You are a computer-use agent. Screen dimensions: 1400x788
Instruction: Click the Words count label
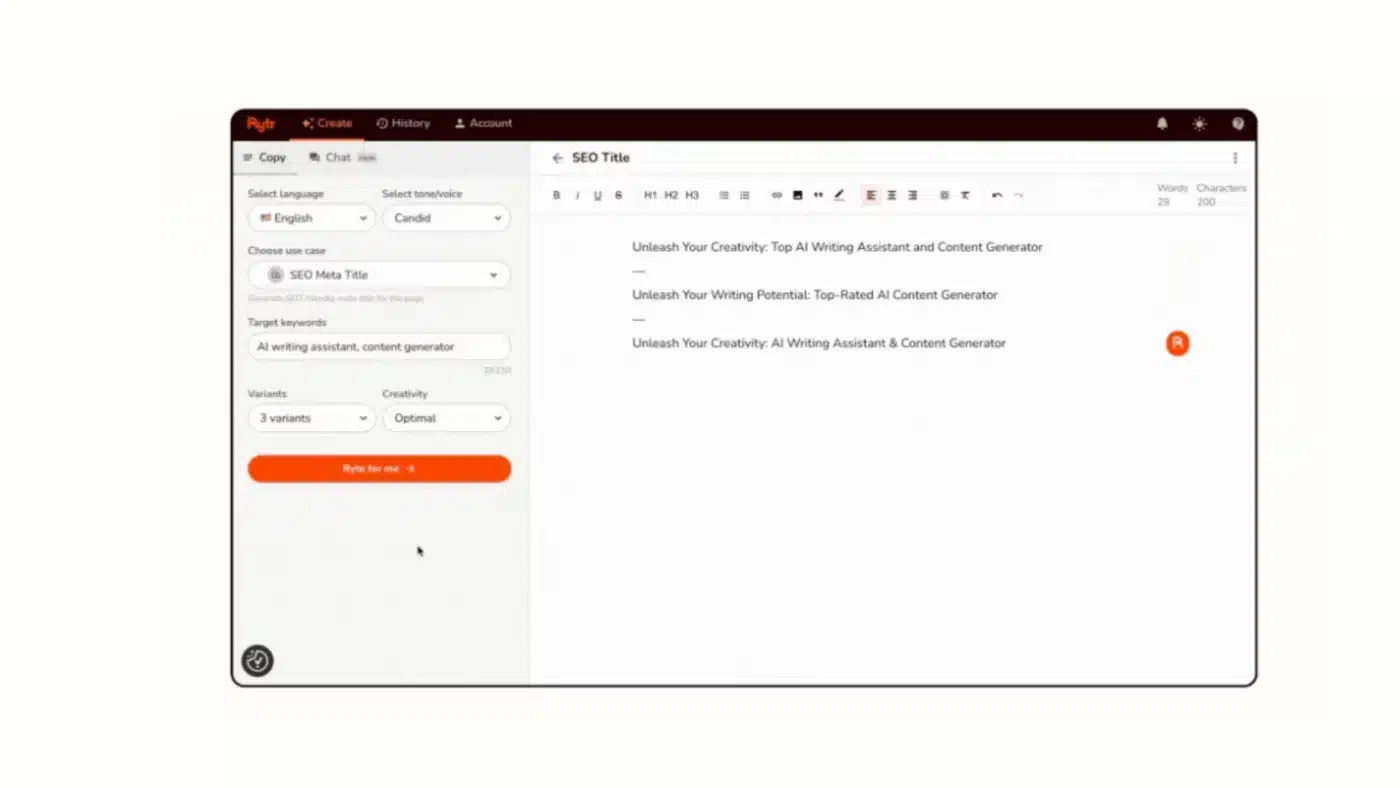click(x=1172, y=188)
